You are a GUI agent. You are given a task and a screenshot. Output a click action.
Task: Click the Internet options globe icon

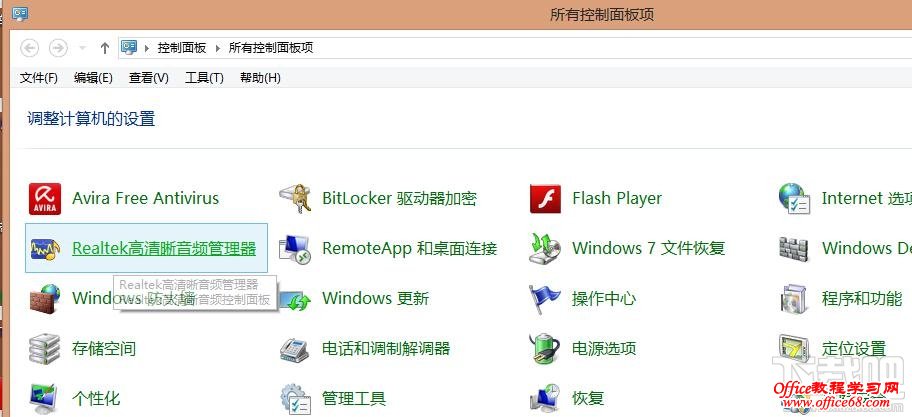[x=794, y=198]
